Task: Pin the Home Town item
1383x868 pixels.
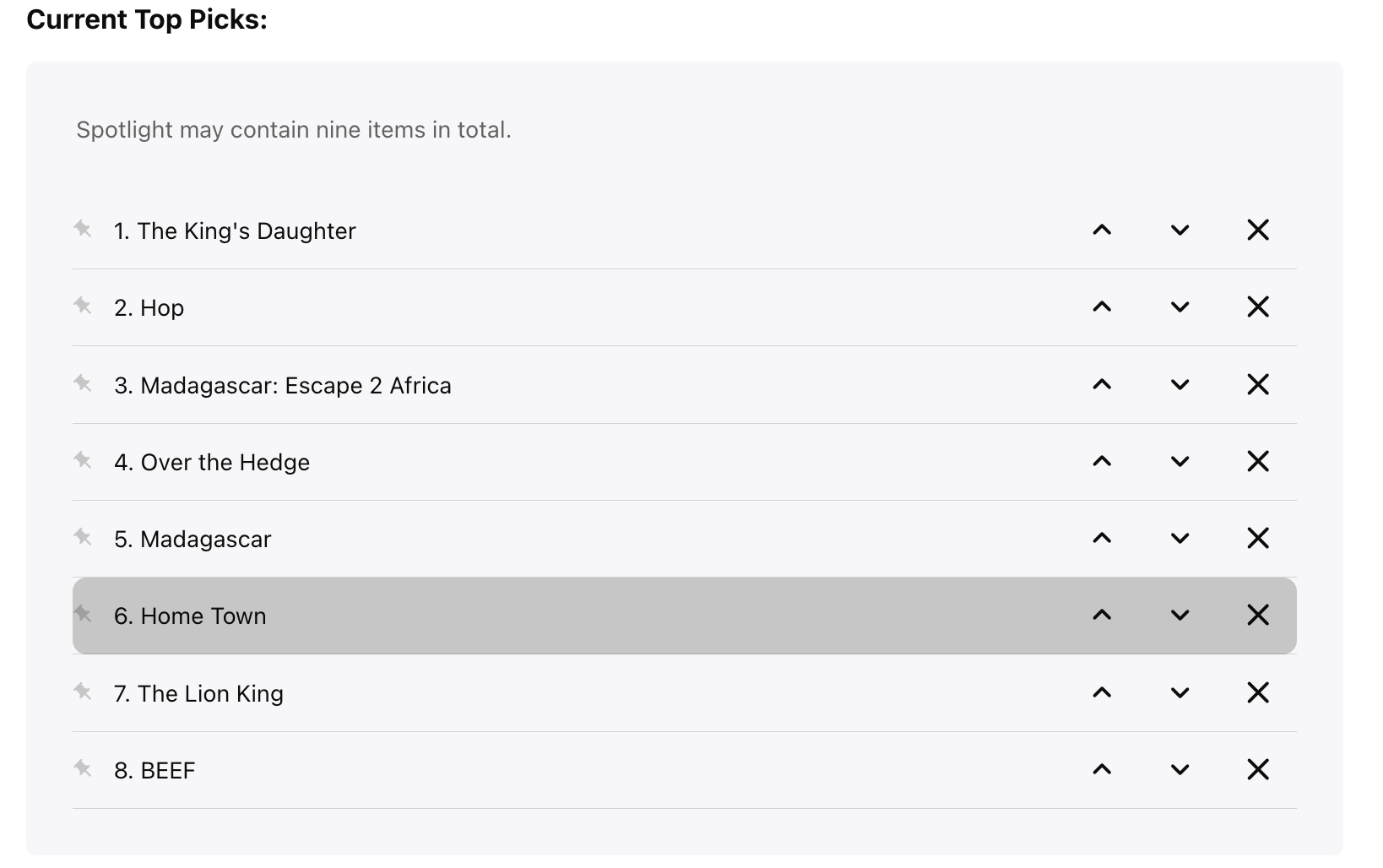Action: click(x=83, y=614)
